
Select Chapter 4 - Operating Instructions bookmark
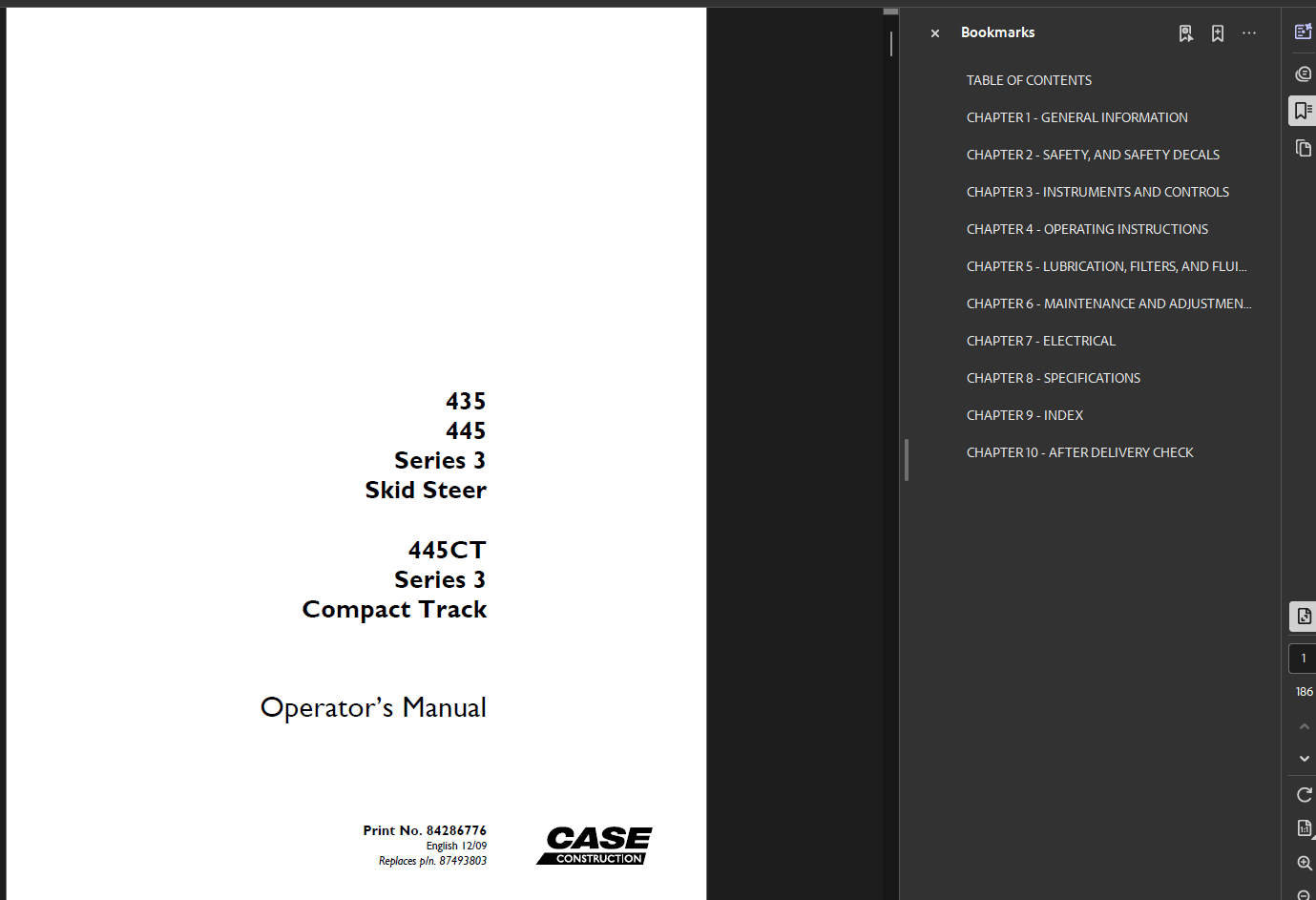(x=1087, y=229)
